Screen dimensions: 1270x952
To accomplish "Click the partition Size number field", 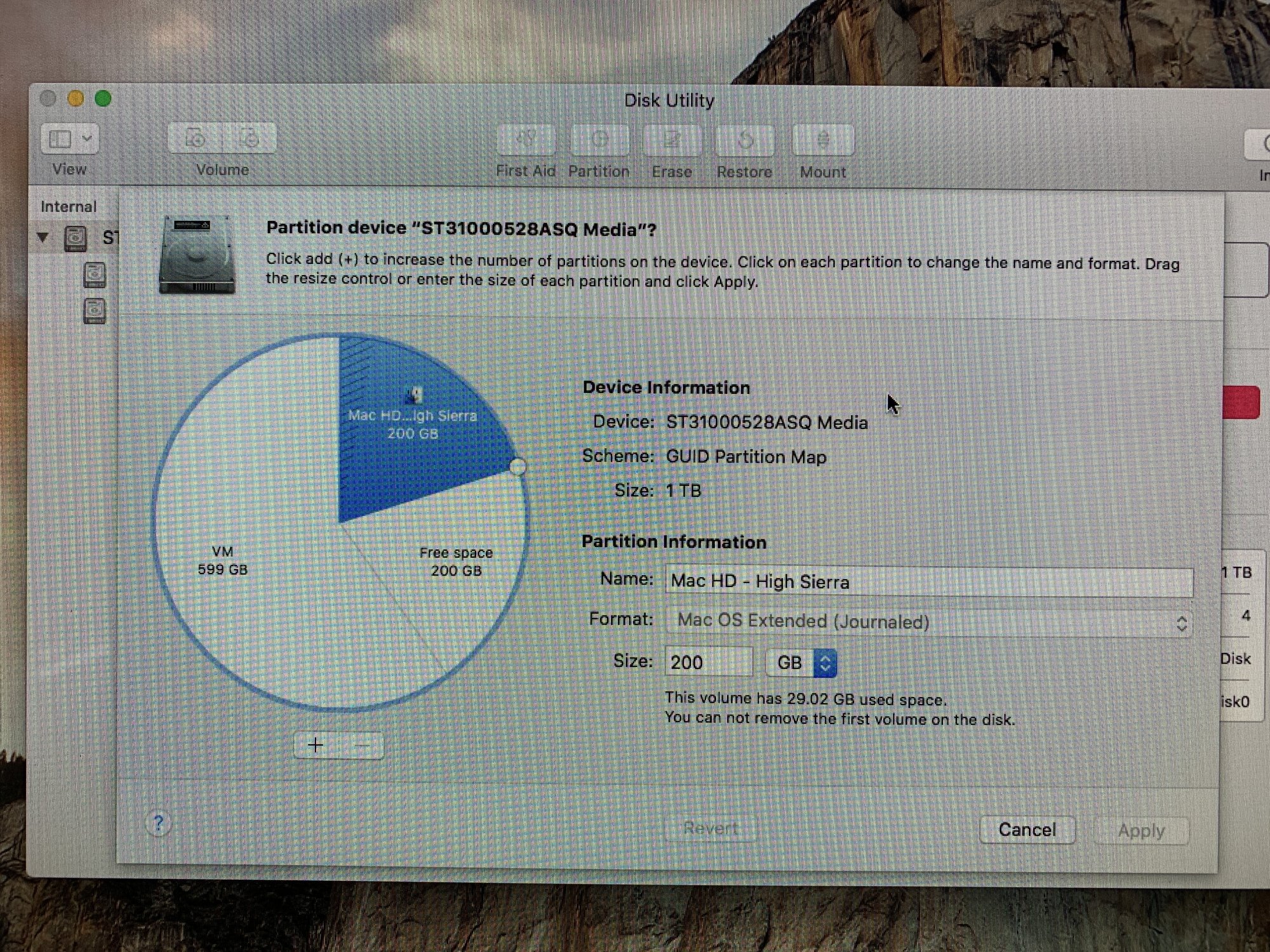I will (x=708, y=663).
